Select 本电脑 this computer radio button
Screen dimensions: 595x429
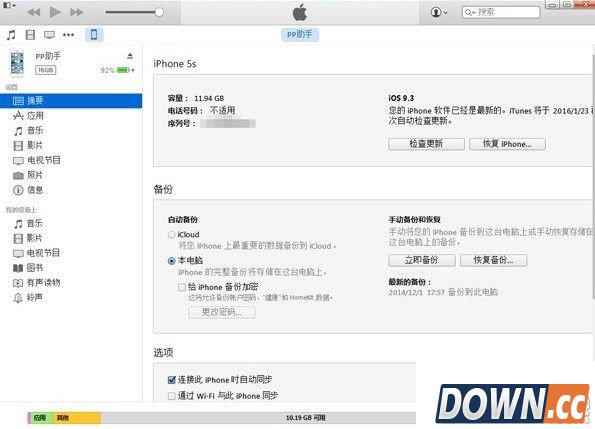172,261
